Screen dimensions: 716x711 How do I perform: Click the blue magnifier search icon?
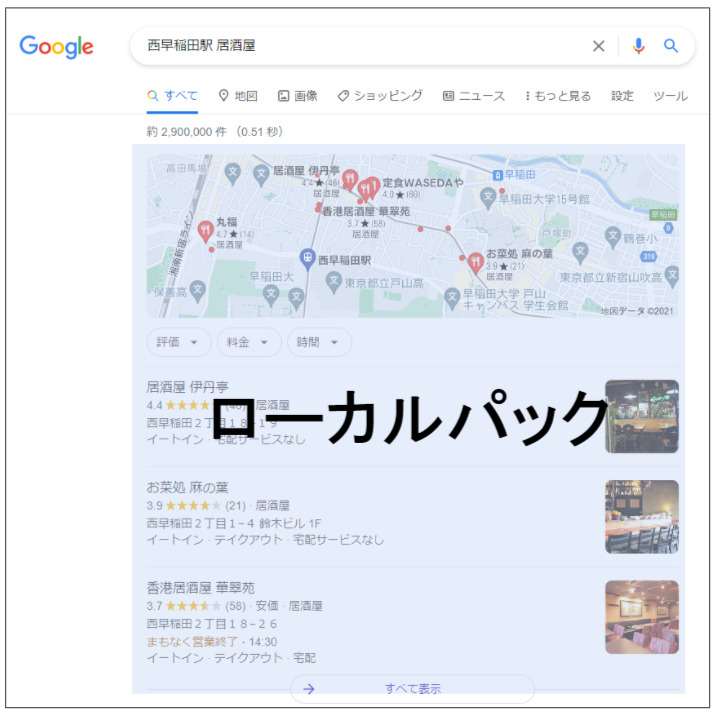(670, 46)
